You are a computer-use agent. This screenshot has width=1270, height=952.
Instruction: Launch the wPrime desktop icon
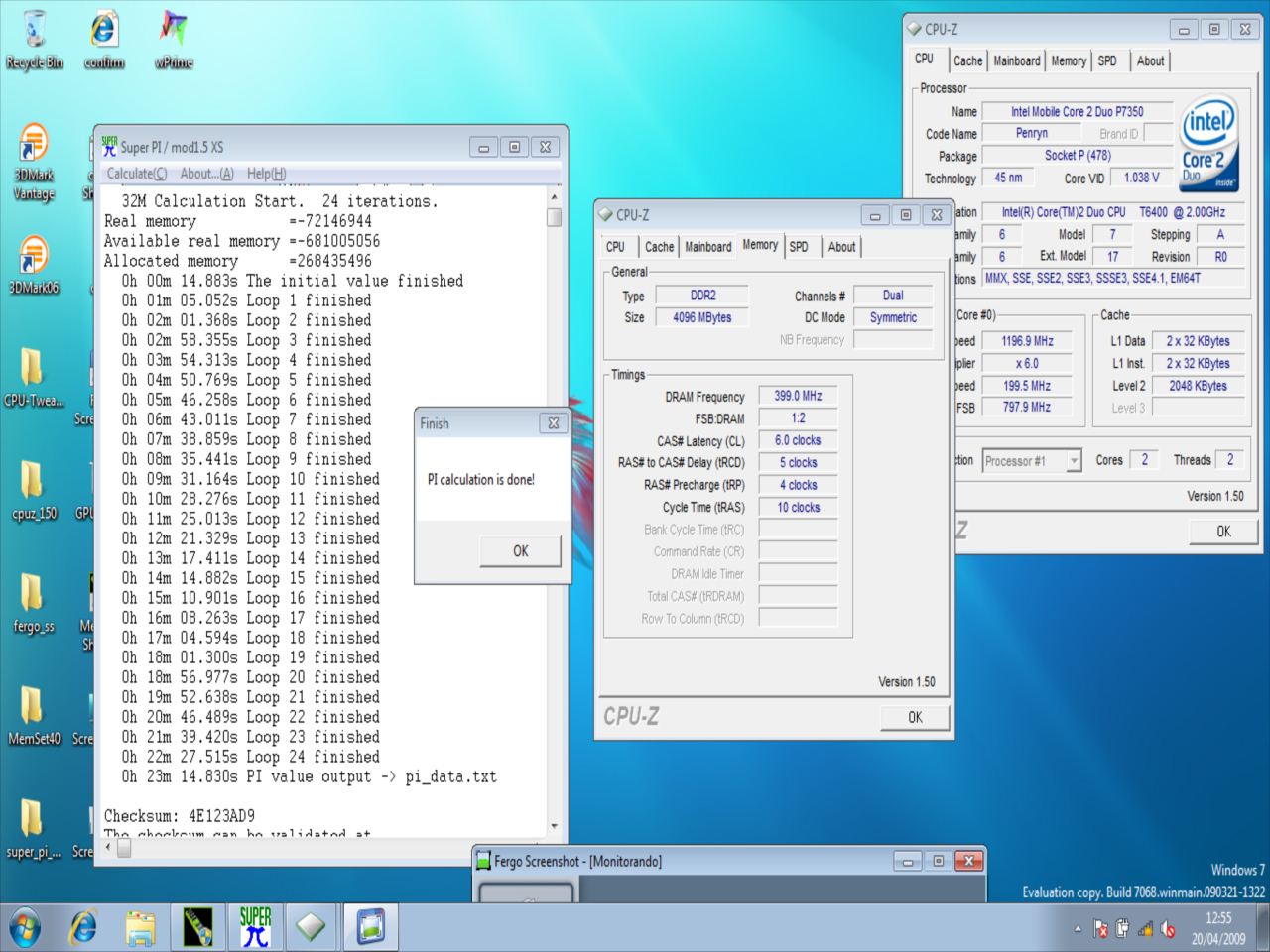(174, 40)
